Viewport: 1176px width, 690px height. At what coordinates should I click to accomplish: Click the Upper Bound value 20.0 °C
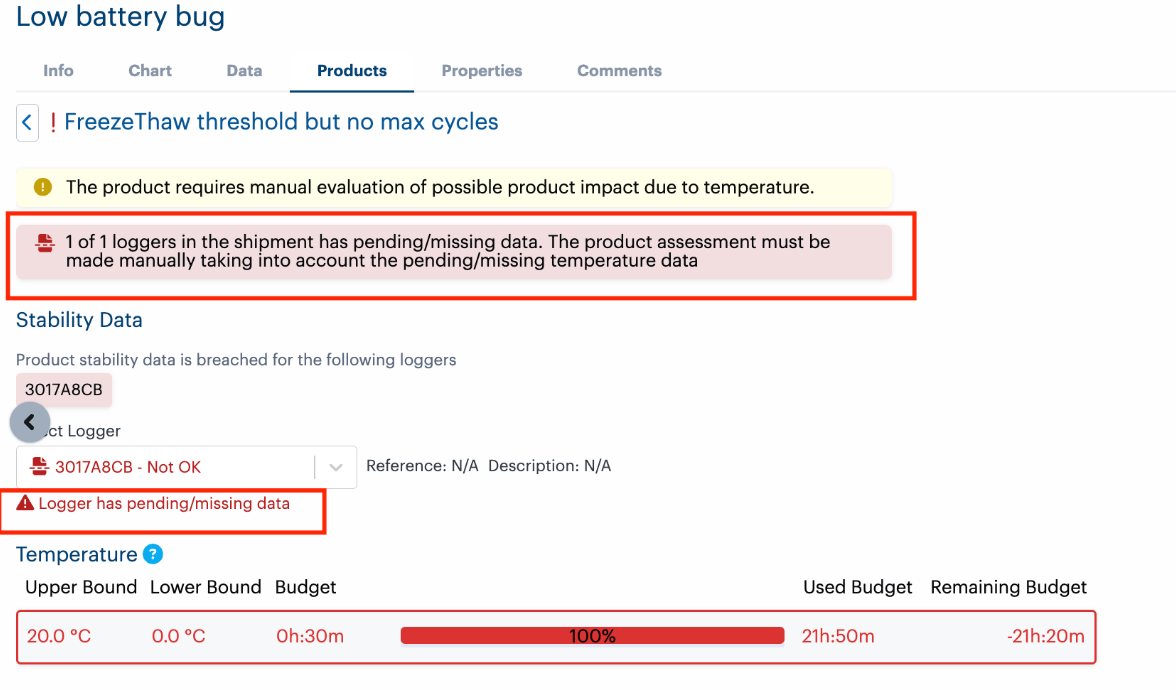[x=58, y=636]
